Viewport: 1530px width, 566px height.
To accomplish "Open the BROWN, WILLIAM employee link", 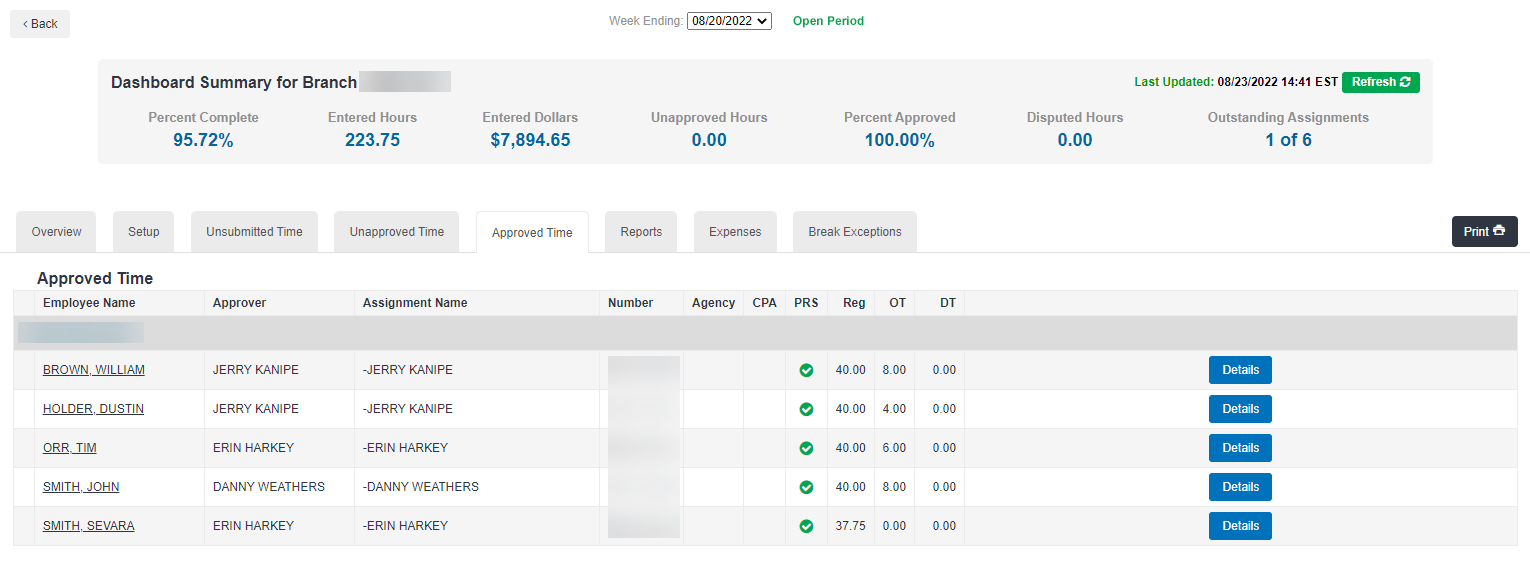I will click(94, 370).
